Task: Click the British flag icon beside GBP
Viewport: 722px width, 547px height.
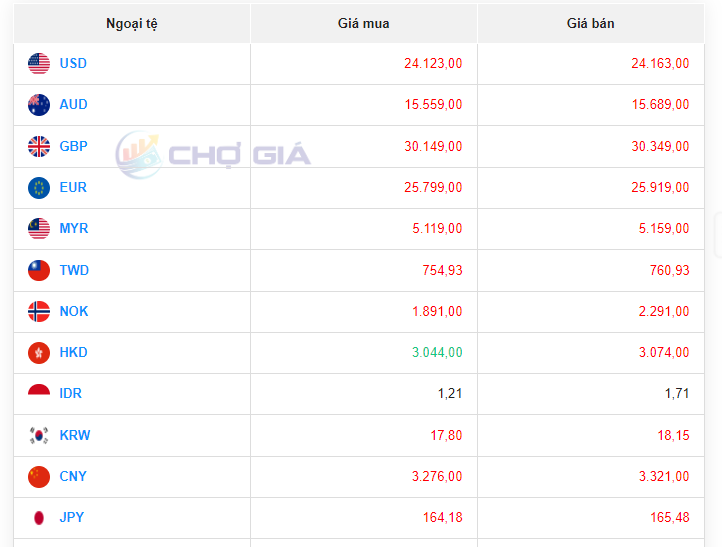Action: (x=39, y=147)
